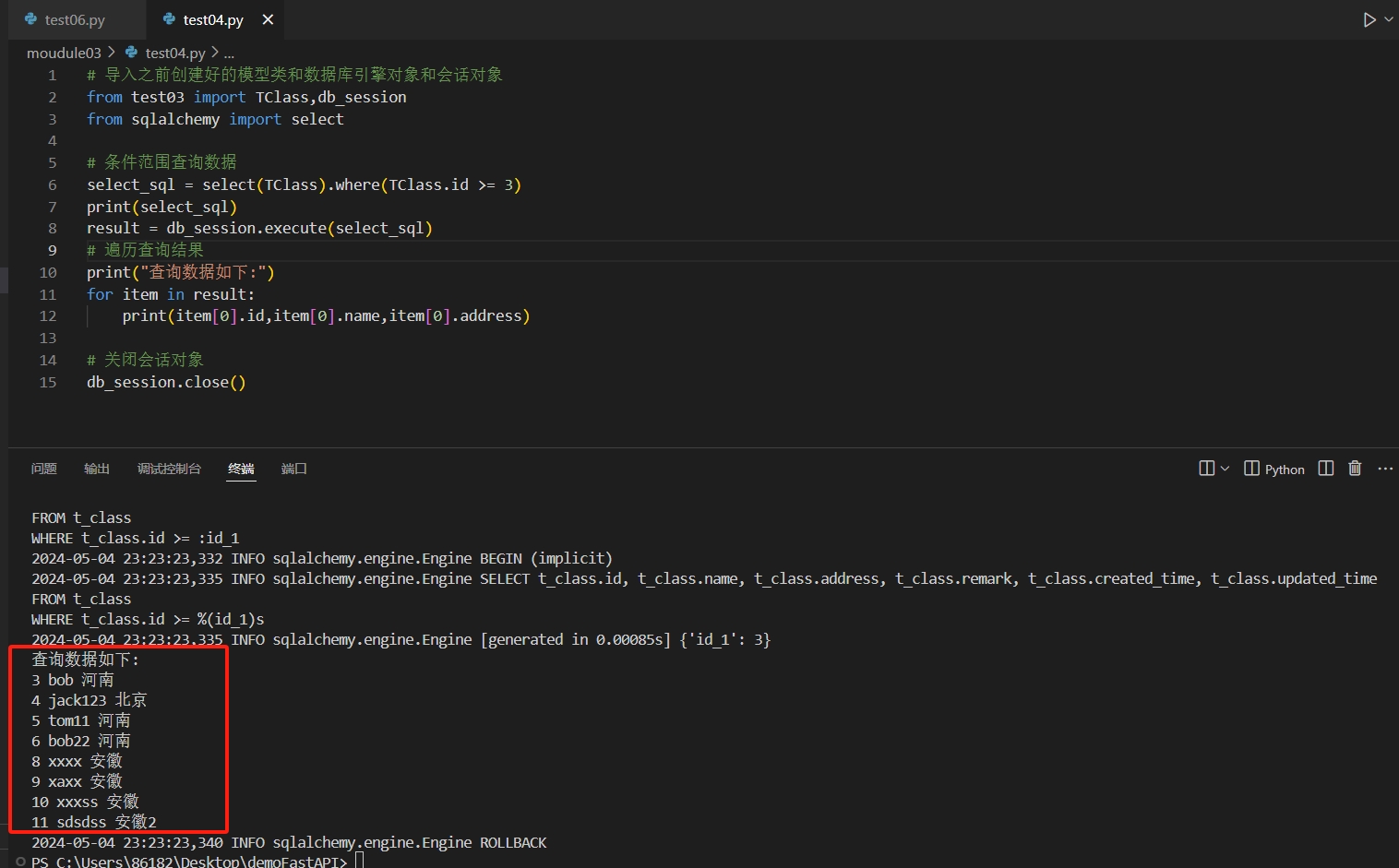Select the test04.py editor tab
1399x868 pixels.
click(212, 19)
